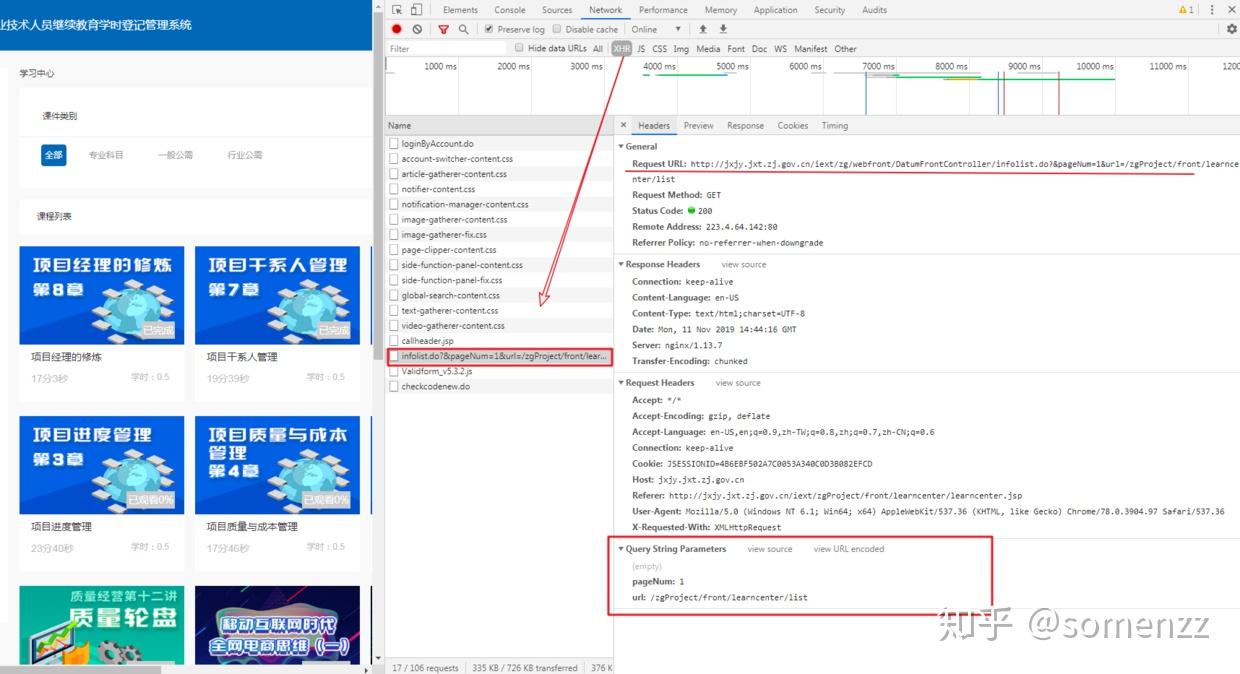Image resolution: width=1240 pixels, height=674 pixels.
Task: Collapse the Response Headers section
Action: [622, 264]
